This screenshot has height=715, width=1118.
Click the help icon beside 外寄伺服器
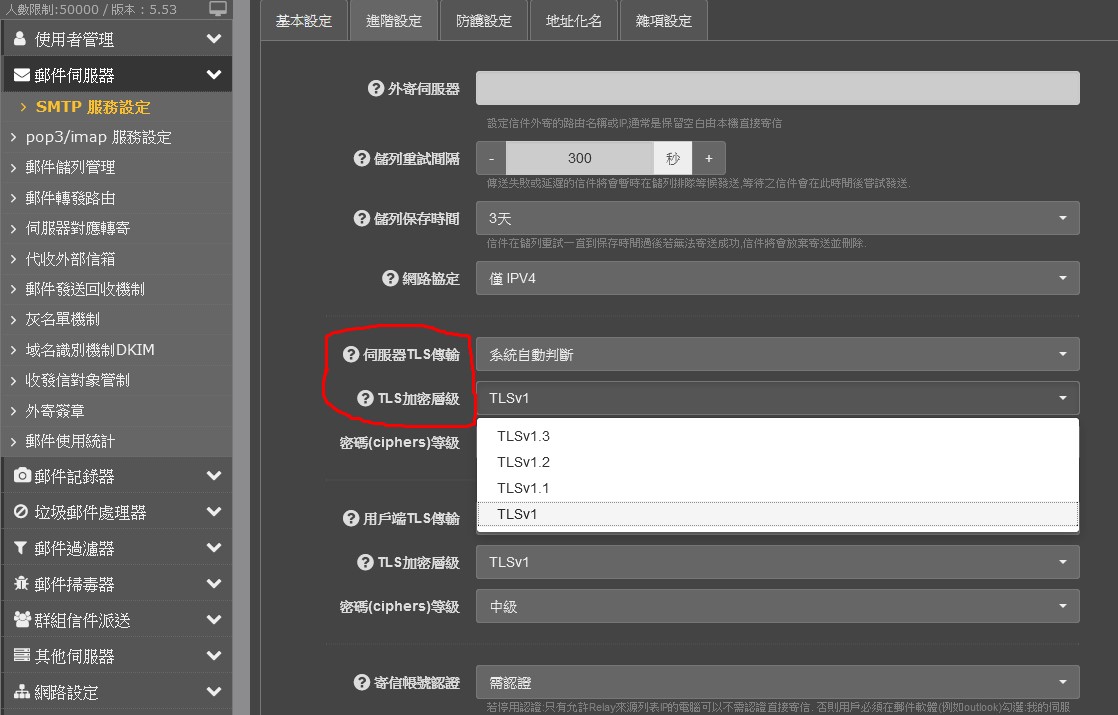tap(376, 89)
